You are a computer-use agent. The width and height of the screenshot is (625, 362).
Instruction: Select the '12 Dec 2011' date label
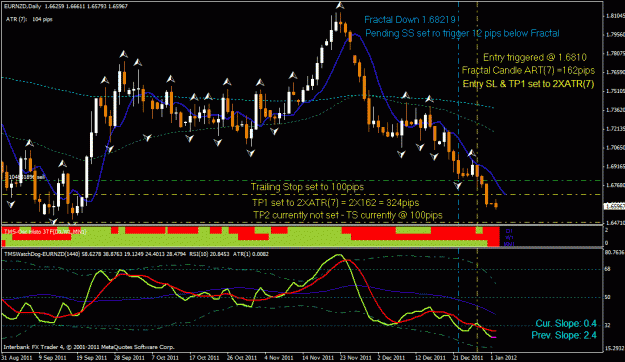pos(429,358)
